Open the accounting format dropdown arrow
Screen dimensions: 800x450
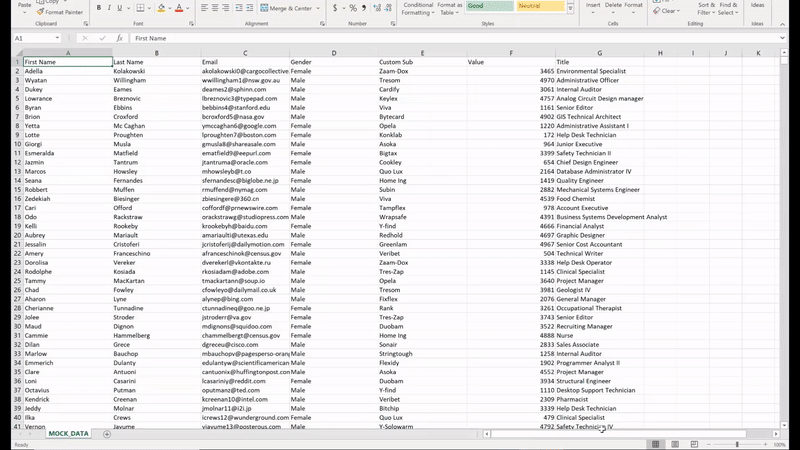pos(343,9)
